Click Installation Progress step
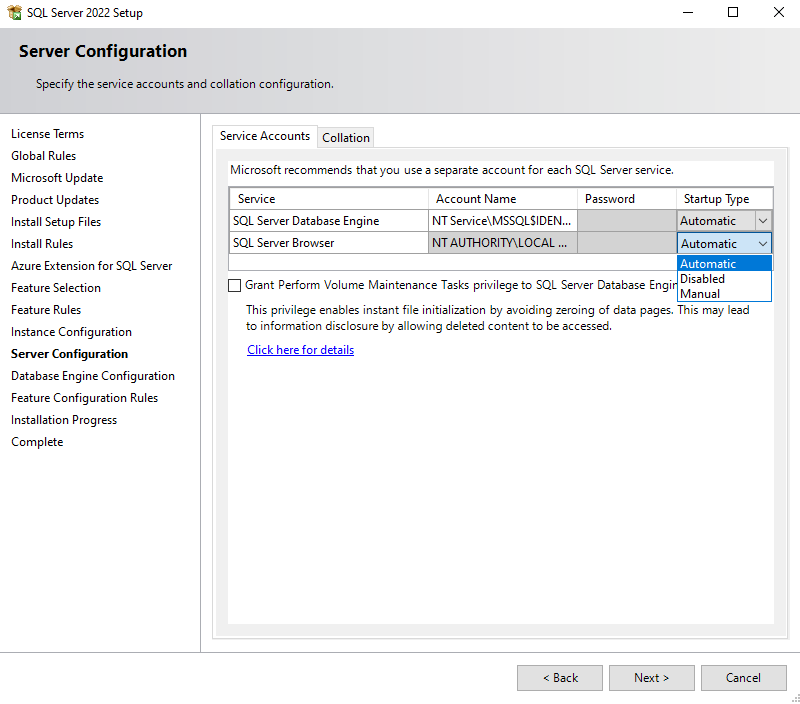This screenshot has height=704, width=800. point(64,420)
